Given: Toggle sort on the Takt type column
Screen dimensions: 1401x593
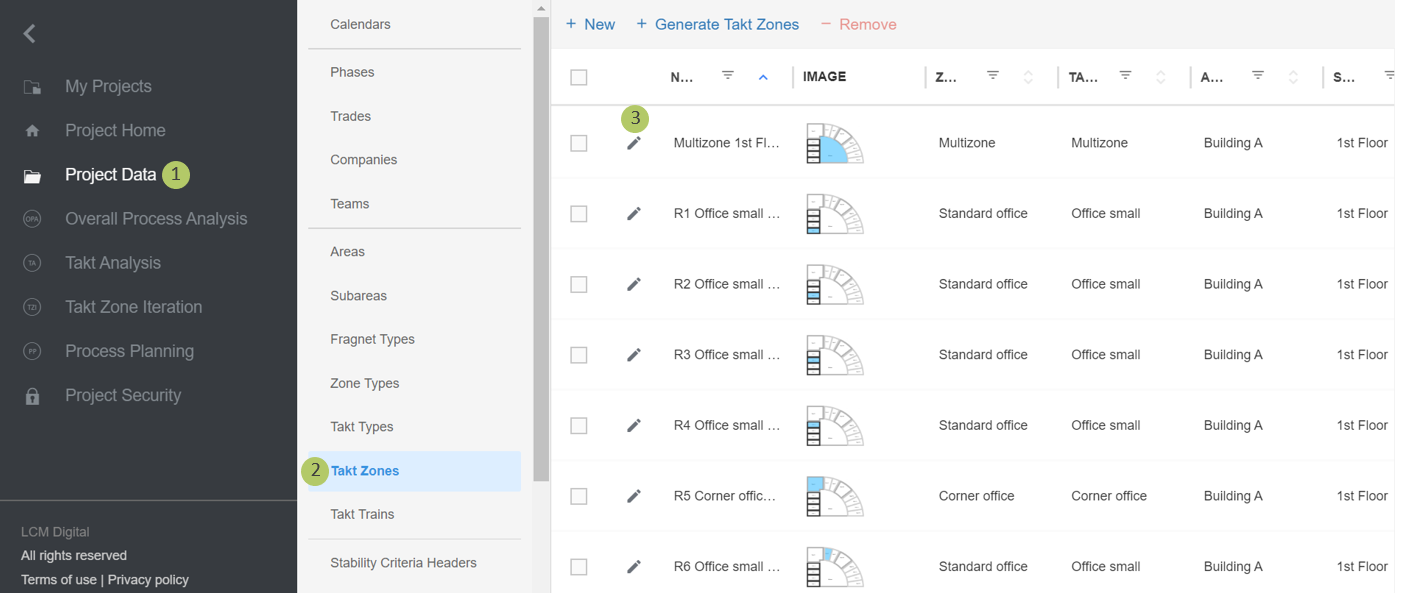Looking at the screenshot, I should [1160, 77].
